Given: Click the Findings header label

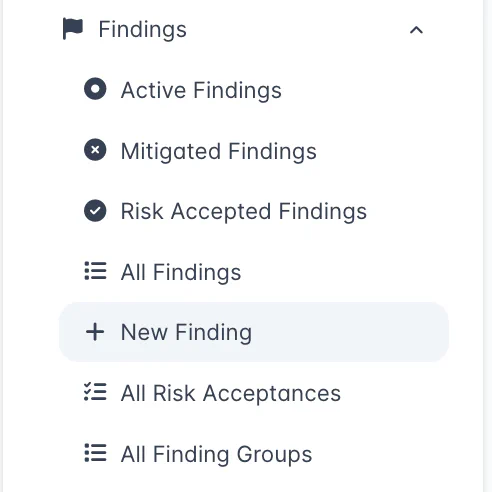Looking at the screenshot, I should point(143,30).
